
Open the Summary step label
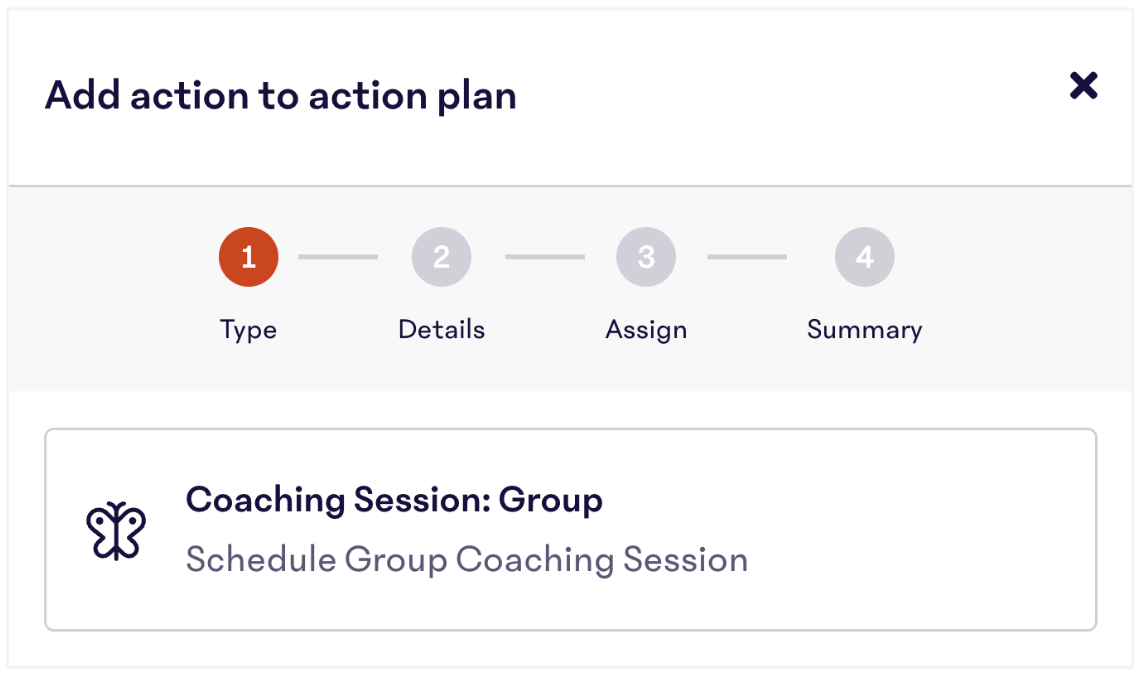point(865,330)
